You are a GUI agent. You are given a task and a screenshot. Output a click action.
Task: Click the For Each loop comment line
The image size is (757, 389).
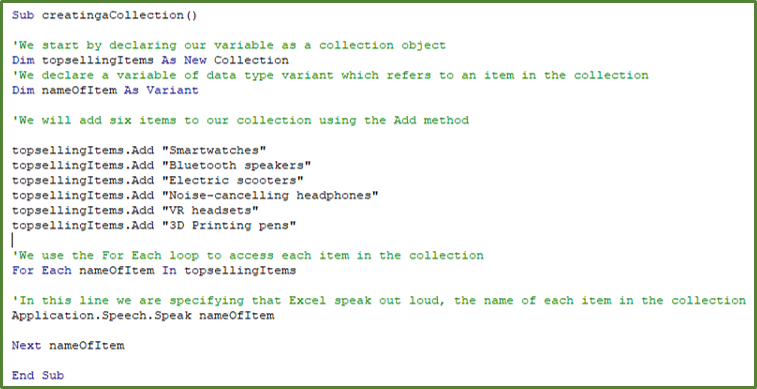248,255
